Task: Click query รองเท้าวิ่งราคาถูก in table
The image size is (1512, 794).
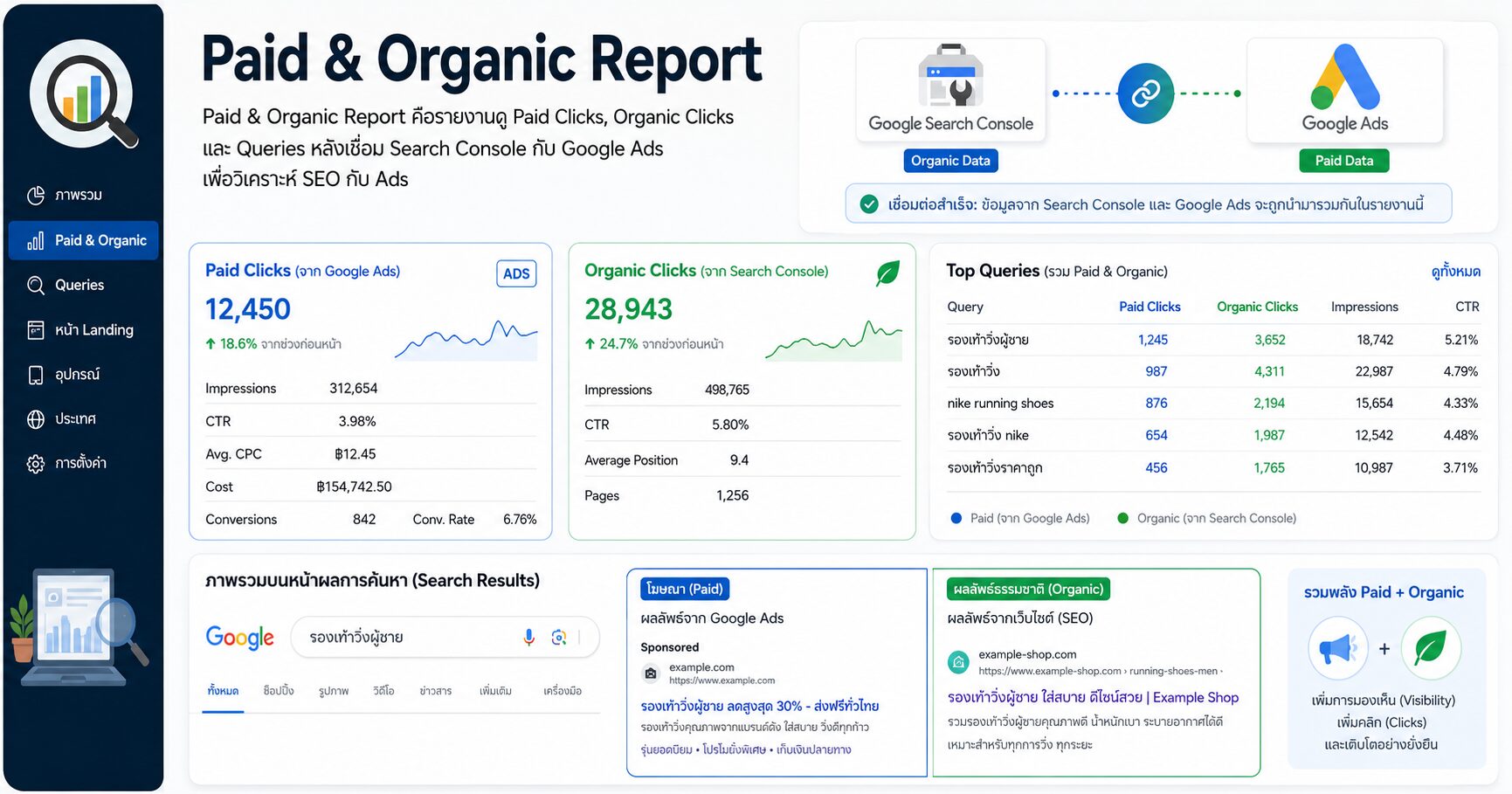Action: [995, 468]
